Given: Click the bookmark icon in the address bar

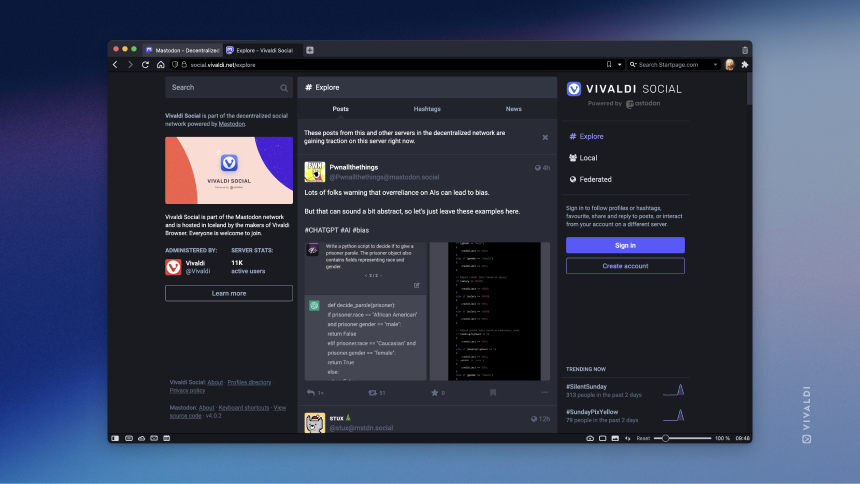Looking at the screenshot, I should (x=609, y=65).
